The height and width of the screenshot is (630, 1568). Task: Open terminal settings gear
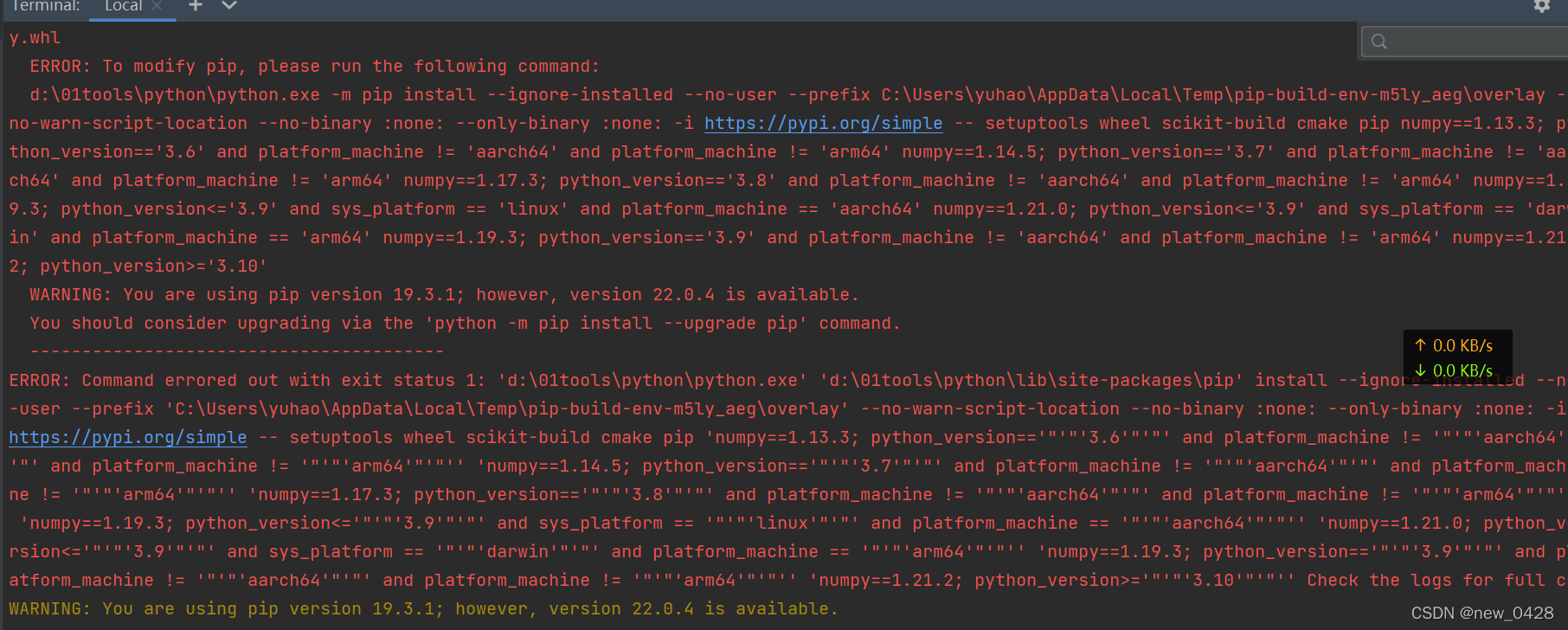1541,6
